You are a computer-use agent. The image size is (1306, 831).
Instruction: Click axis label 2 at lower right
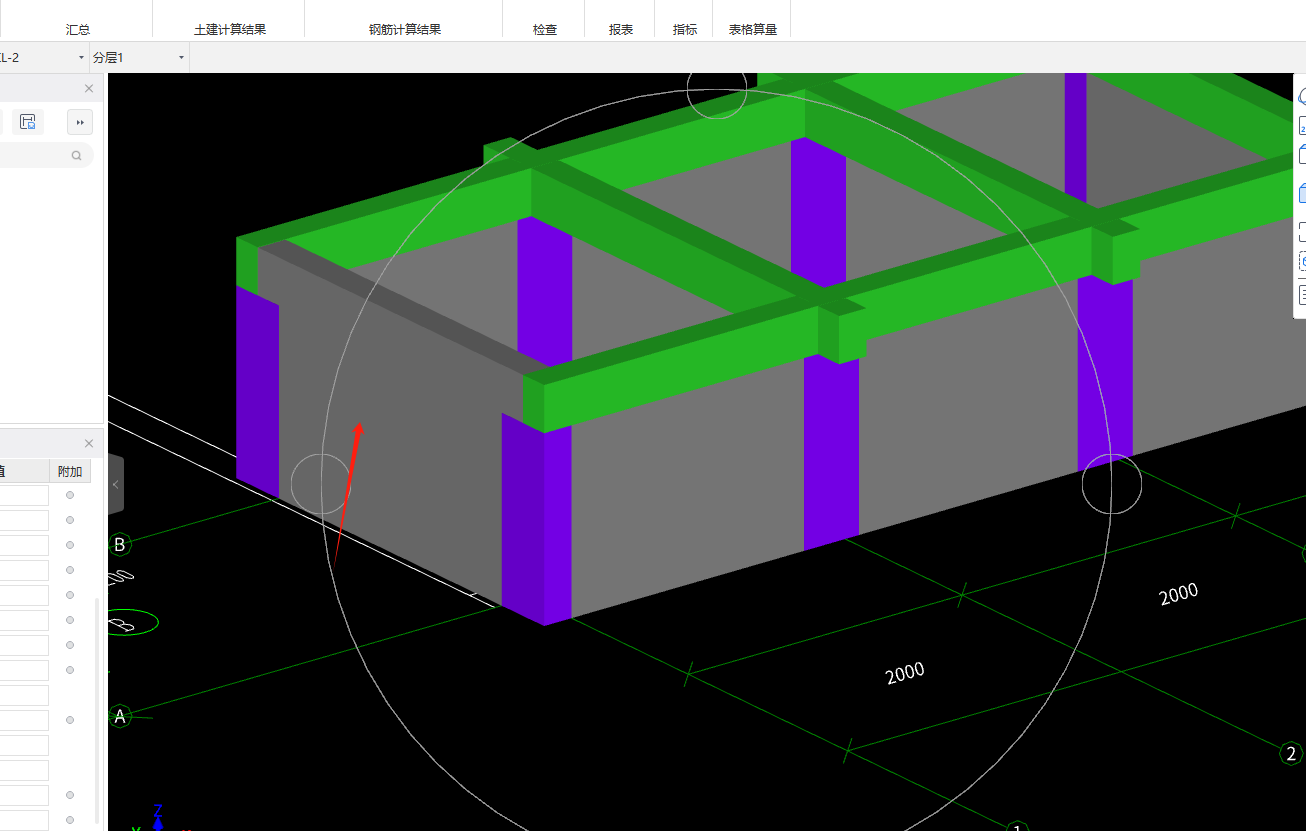[x=1291, y=753]
